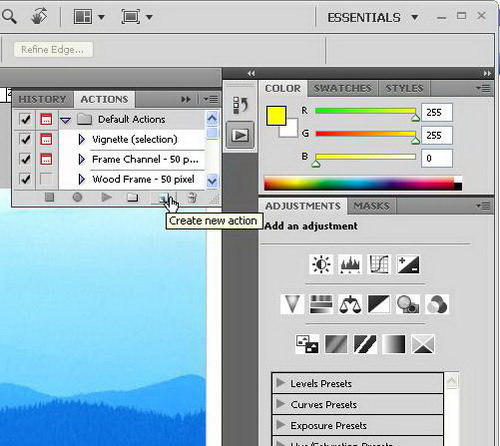This screenshot has height=446, width=500.
Task: Open the Arrange Documents dropdown arrow
Action: pyautogui.click(x=101, y=17)
